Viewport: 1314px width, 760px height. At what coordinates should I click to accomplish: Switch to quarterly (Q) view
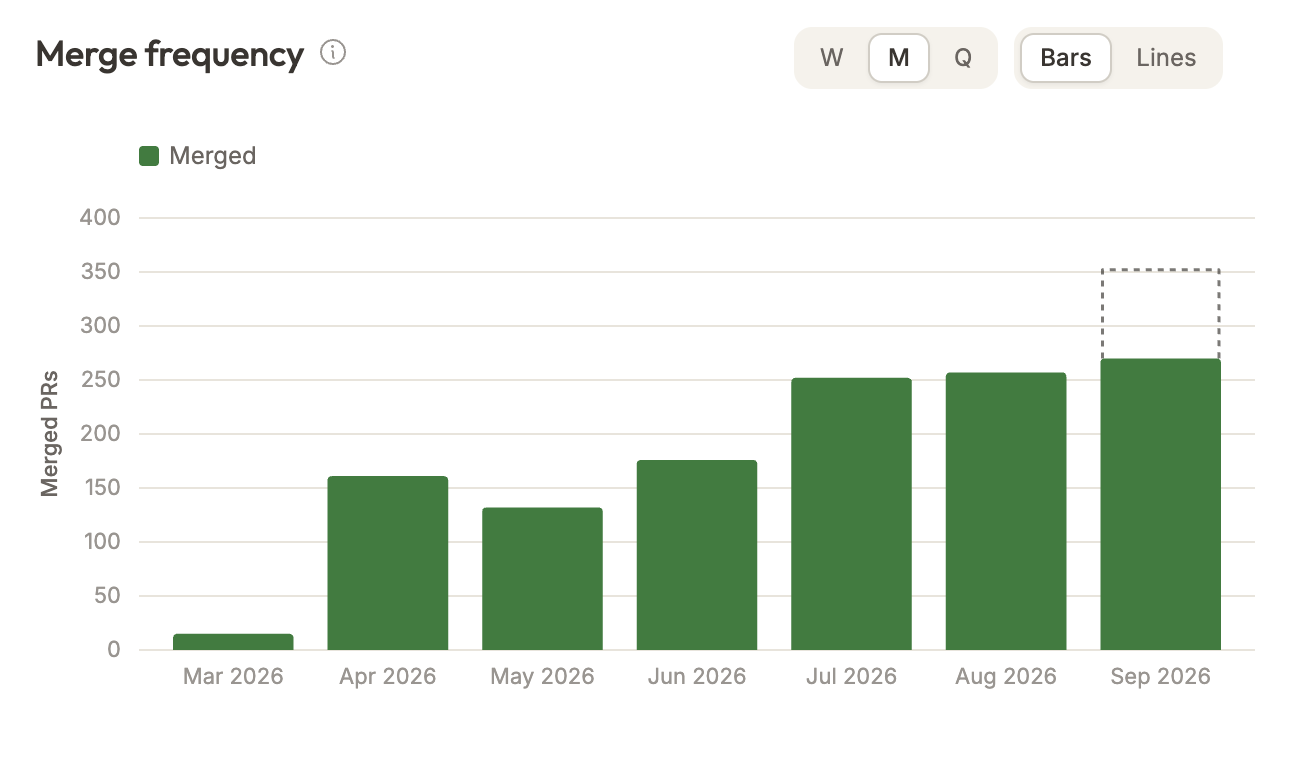(962, 58)
